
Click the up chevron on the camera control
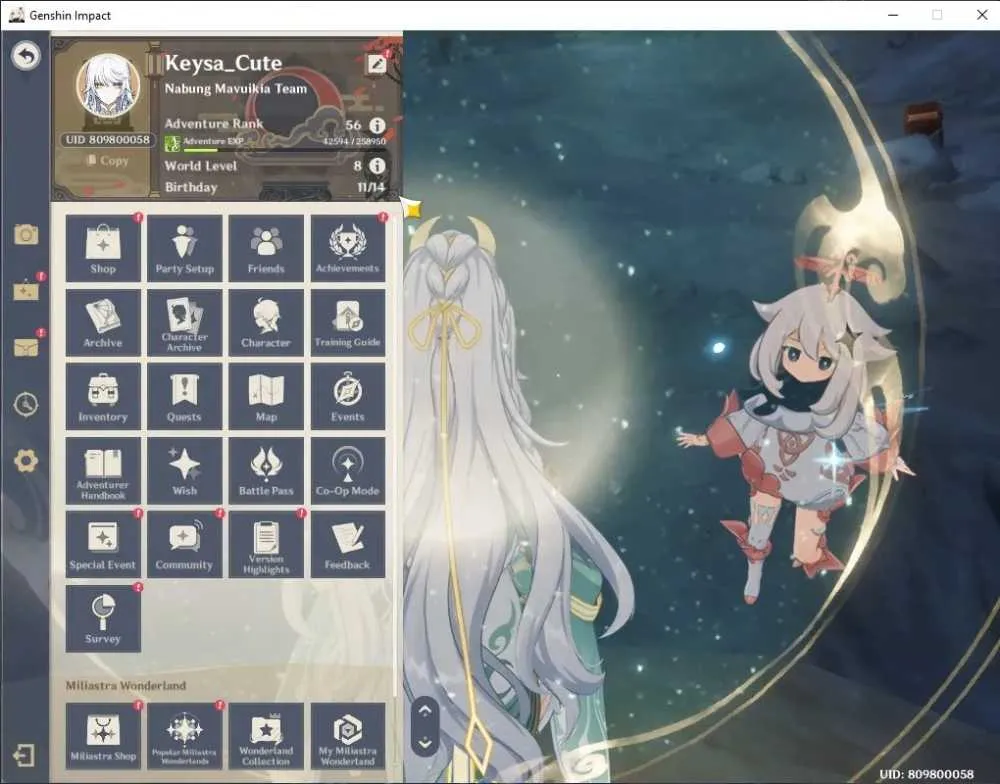425,711
